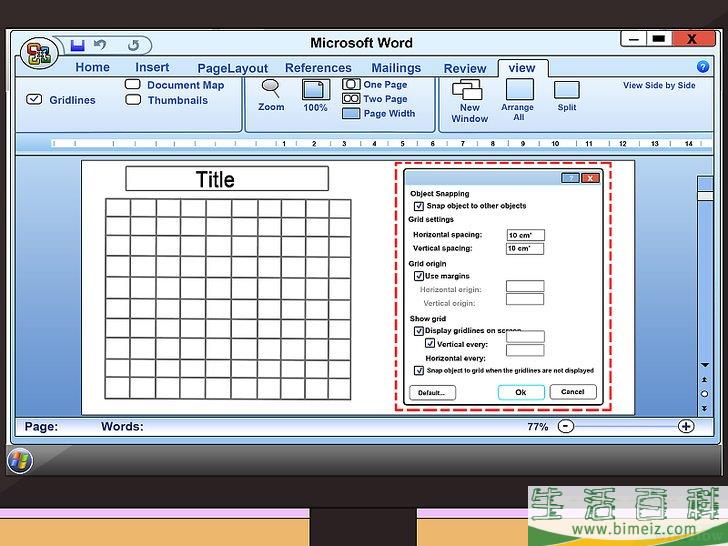
Task: Click View Side by Side
Action: tap(659, 85)
